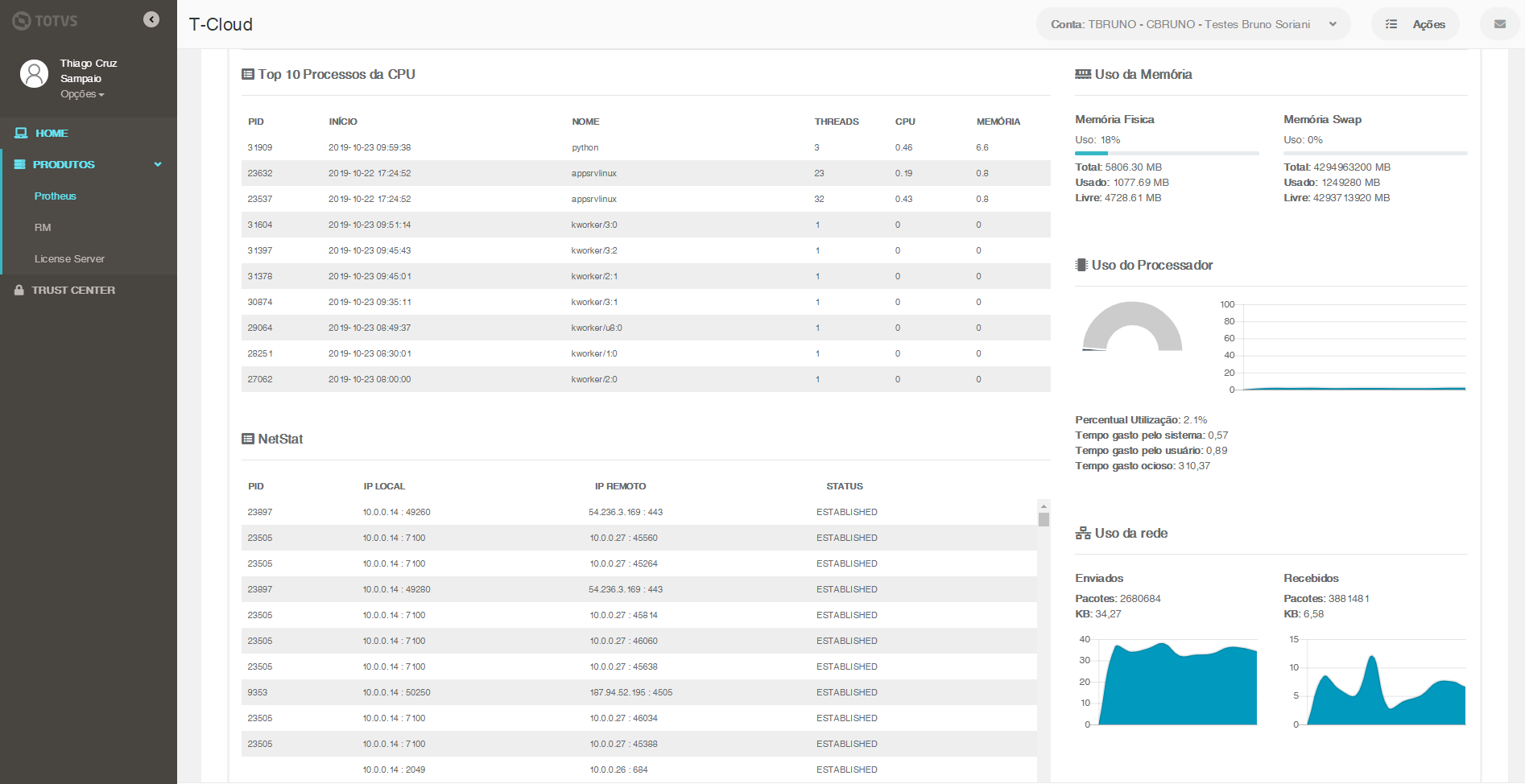Click the T-Cloud page title
The width and height of the screenshot is (1525, 784).
point(221,24)
